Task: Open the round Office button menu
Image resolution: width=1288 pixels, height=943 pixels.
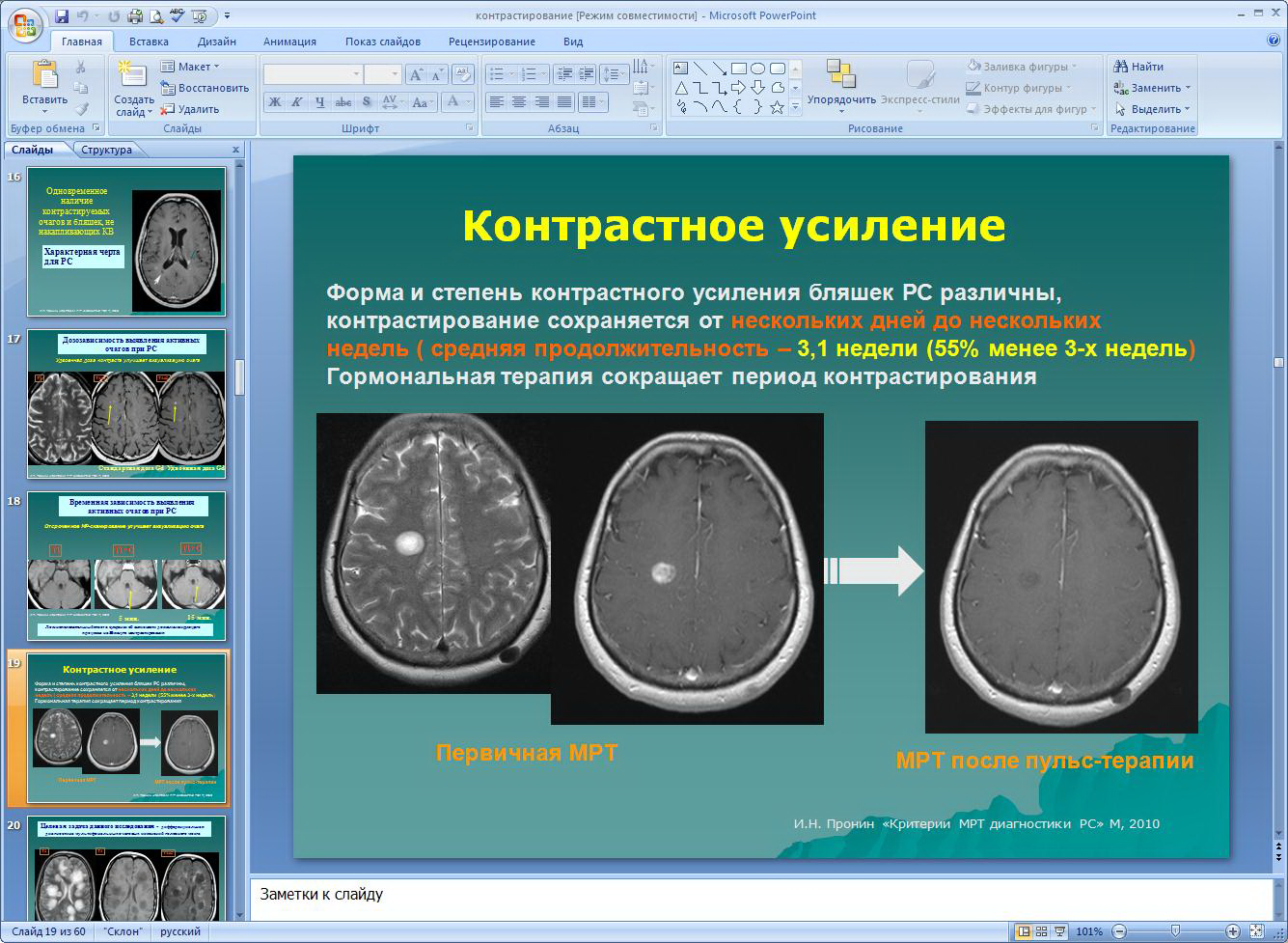Action: coord(25,23)
